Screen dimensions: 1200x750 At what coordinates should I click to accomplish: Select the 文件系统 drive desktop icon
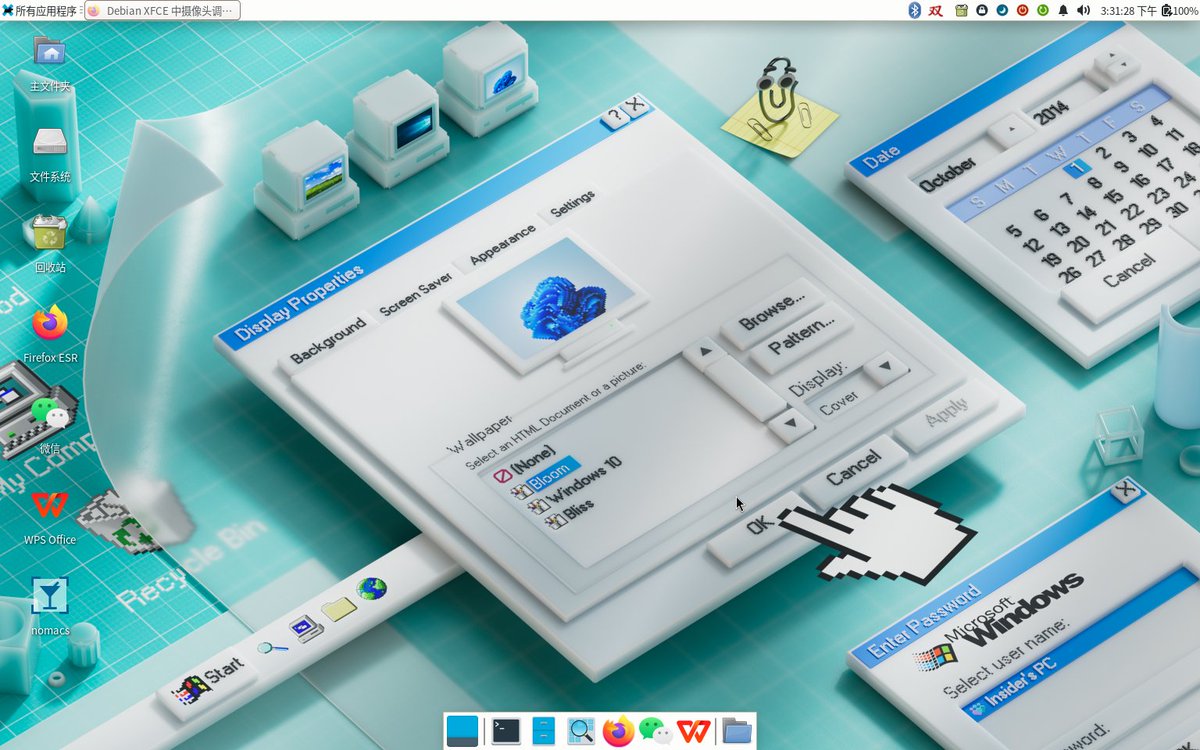(x=50, y=155)
